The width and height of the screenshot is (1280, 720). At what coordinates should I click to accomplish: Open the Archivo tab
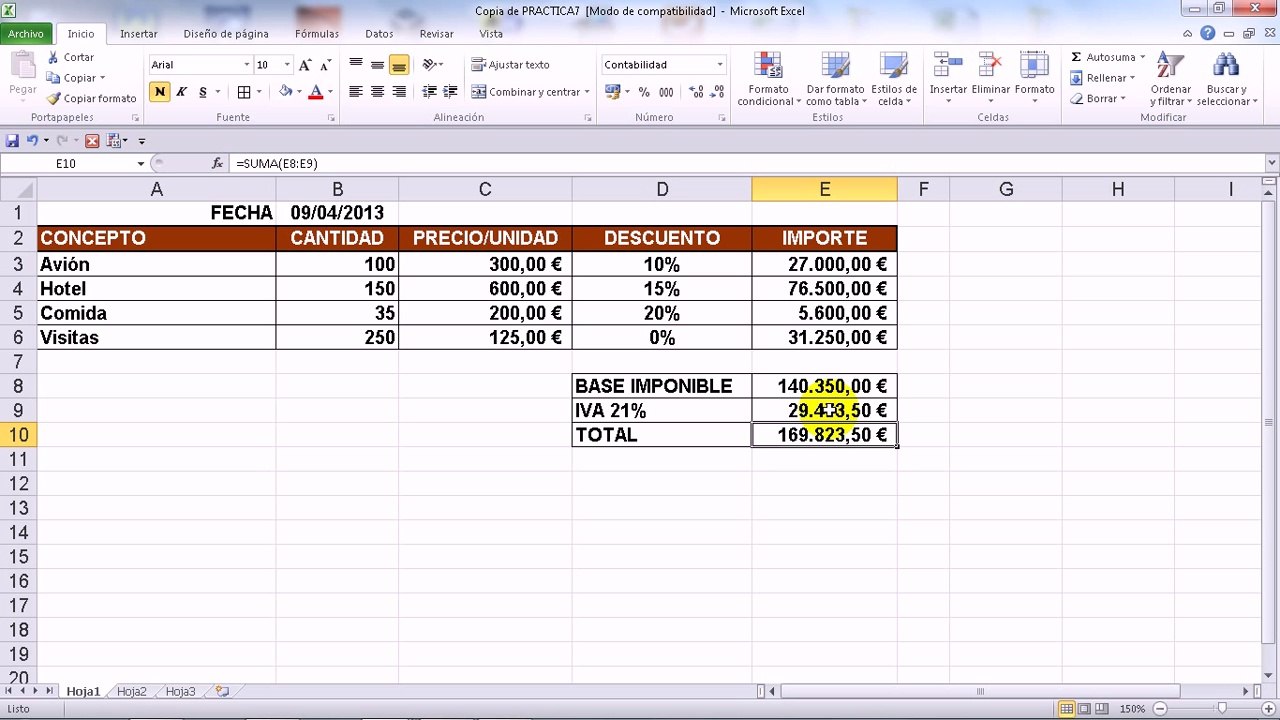pos(26,34)
